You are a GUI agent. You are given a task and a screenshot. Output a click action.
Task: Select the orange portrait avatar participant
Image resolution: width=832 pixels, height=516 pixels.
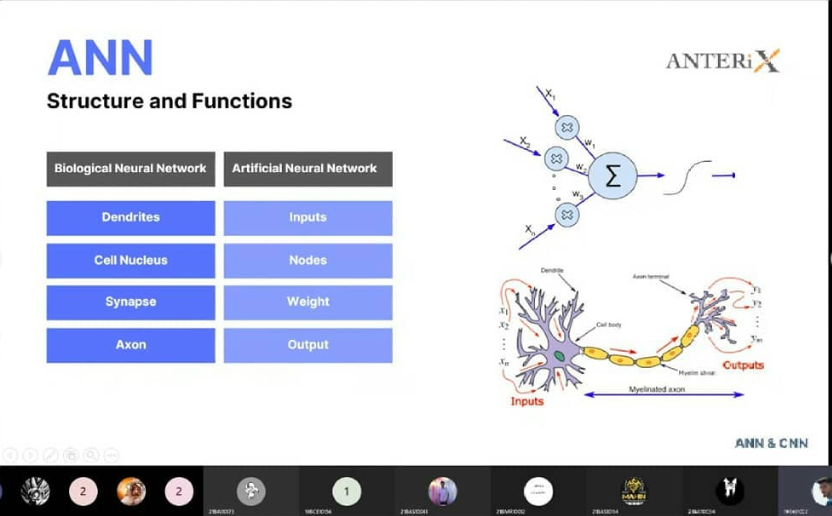(x=131, y=491)
